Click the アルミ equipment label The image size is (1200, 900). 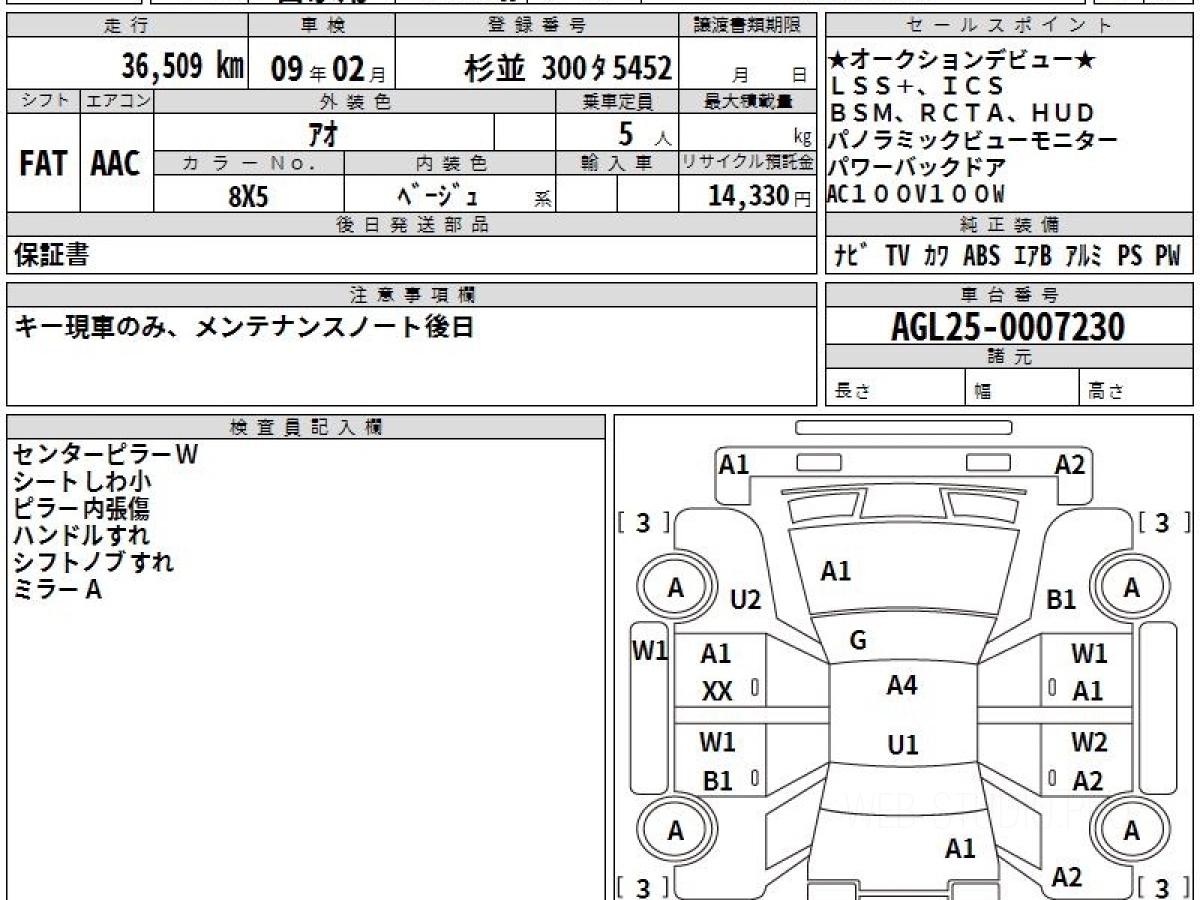click(x=1084, y=256)
